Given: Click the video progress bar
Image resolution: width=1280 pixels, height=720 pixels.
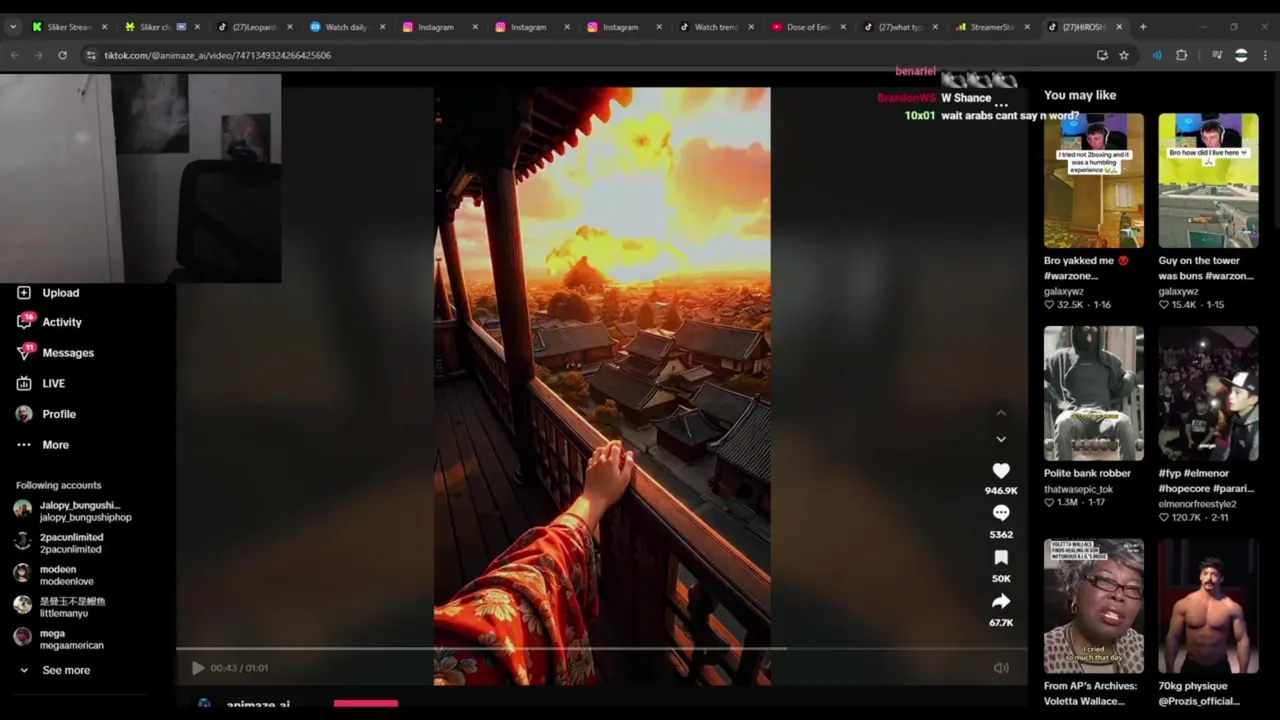Looking at the screenshot, I should coord(601,649).
